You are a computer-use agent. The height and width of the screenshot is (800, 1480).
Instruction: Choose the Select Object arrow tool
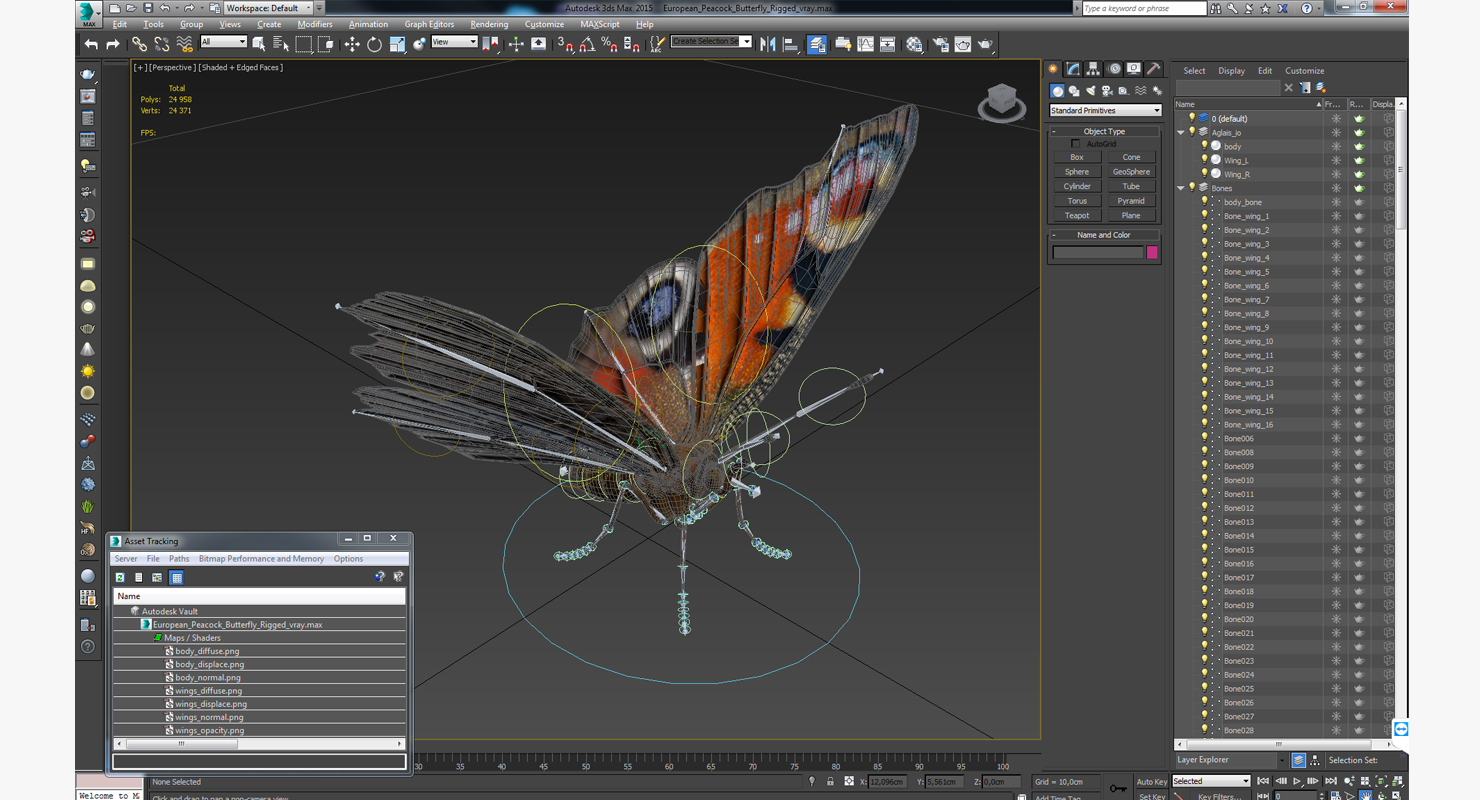(259, 44)
